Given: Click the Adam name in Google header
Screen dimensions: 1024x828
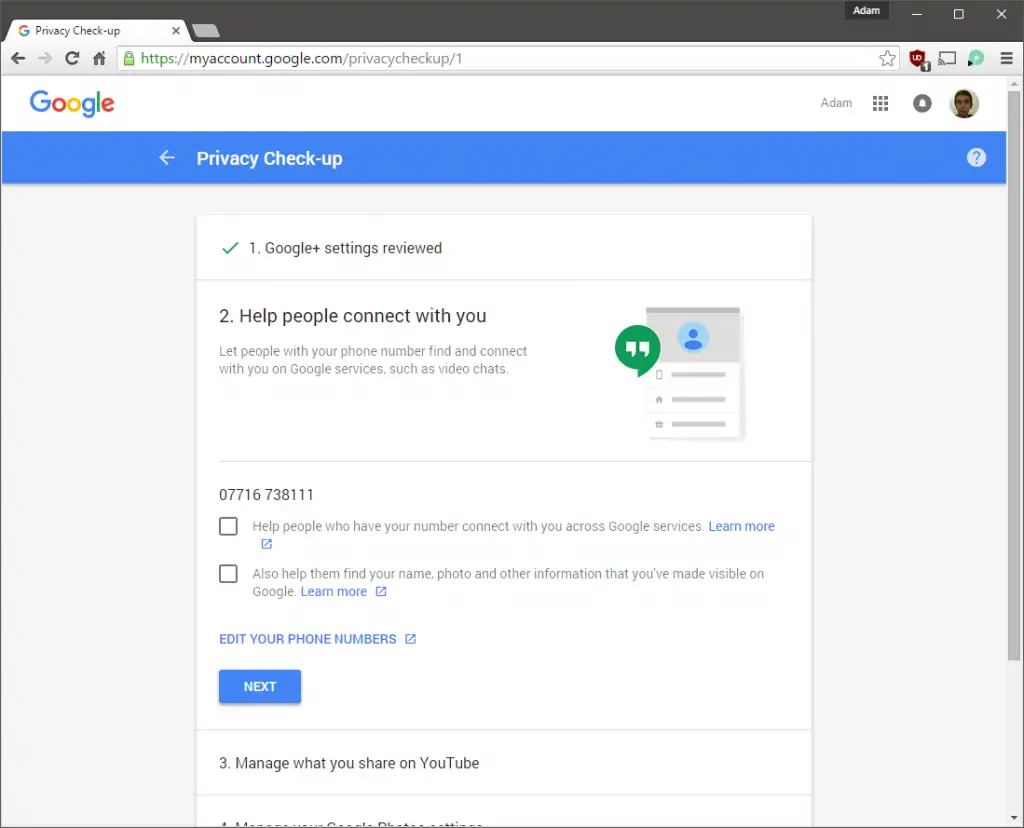Looking at the screenshot, I should click(836, 103).
